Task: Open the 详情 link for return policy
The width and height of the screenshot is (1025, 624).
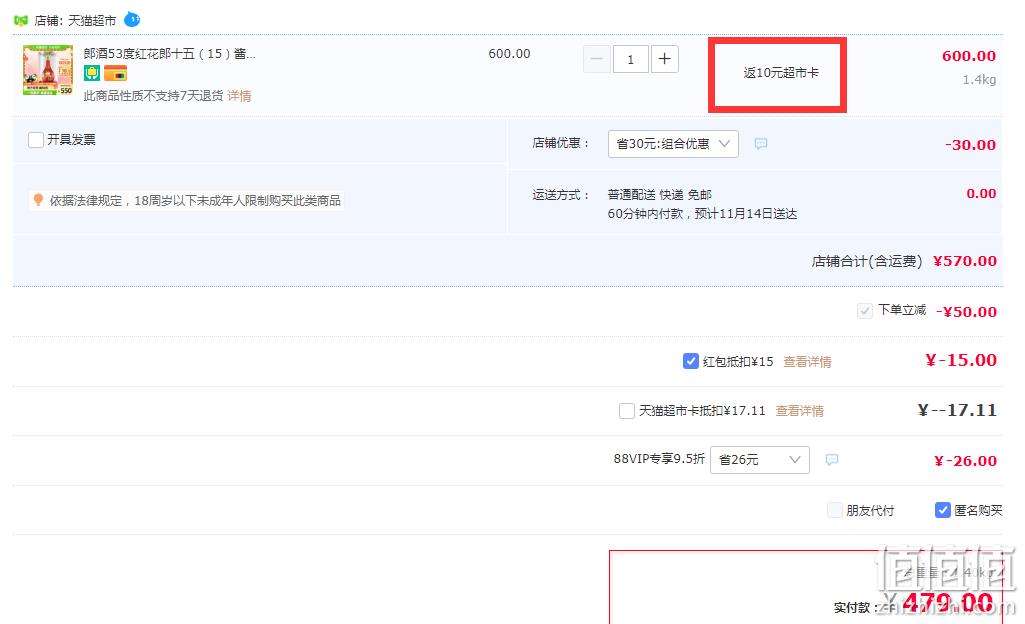Action: coord(239,96)
